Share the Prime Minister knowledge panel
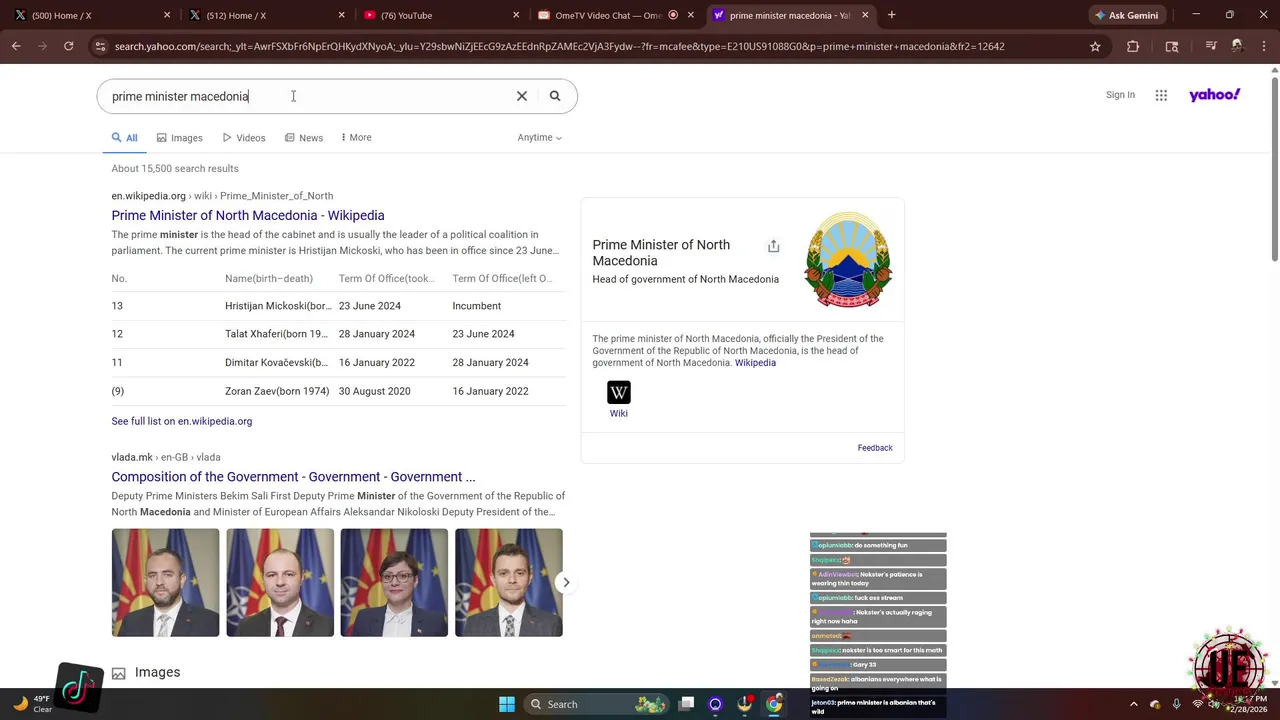 pyautogui.click(x=773, y=246)
